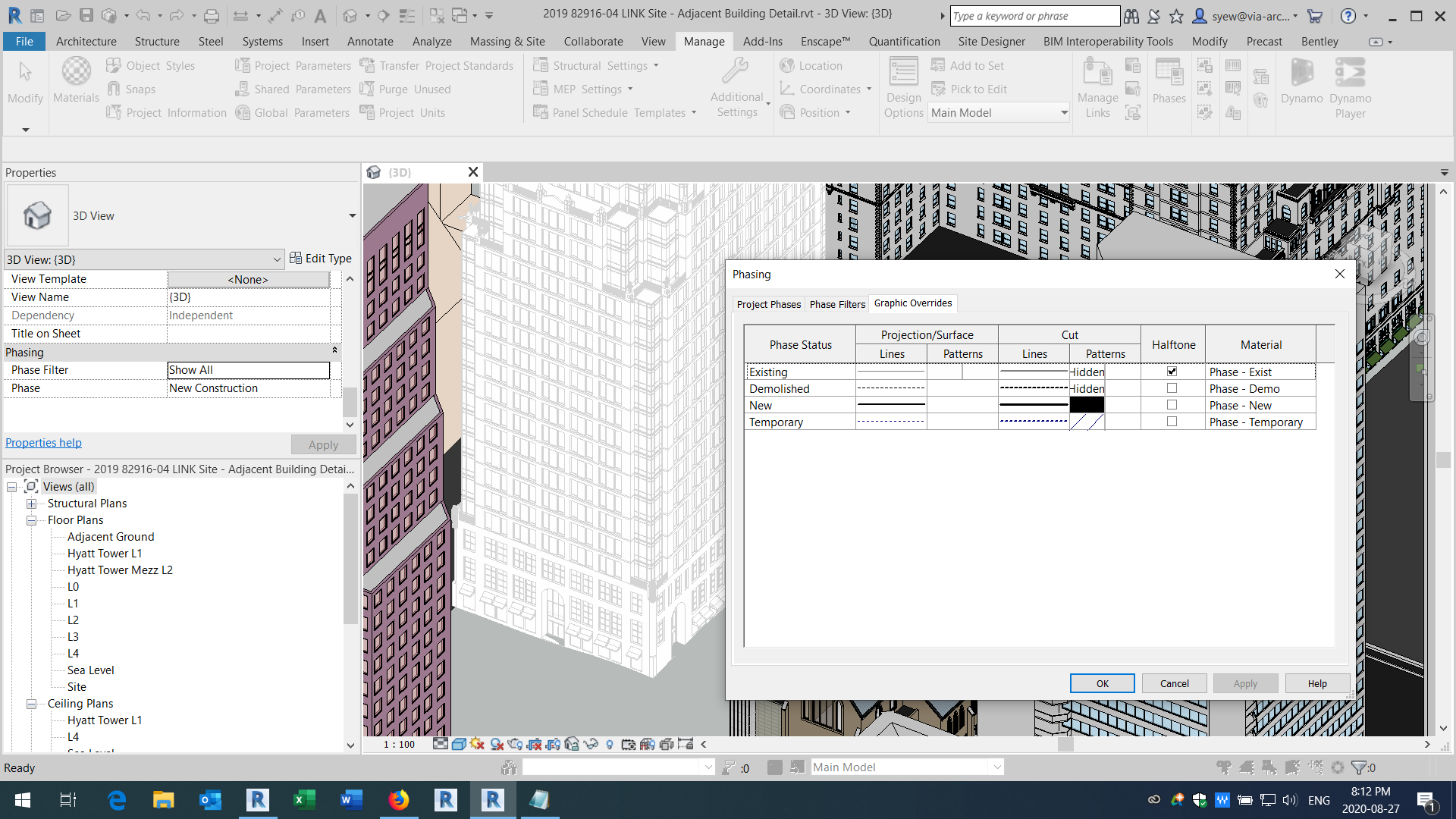Click OK in the Phasing dialog
1456x819 pixels.
1102,682
